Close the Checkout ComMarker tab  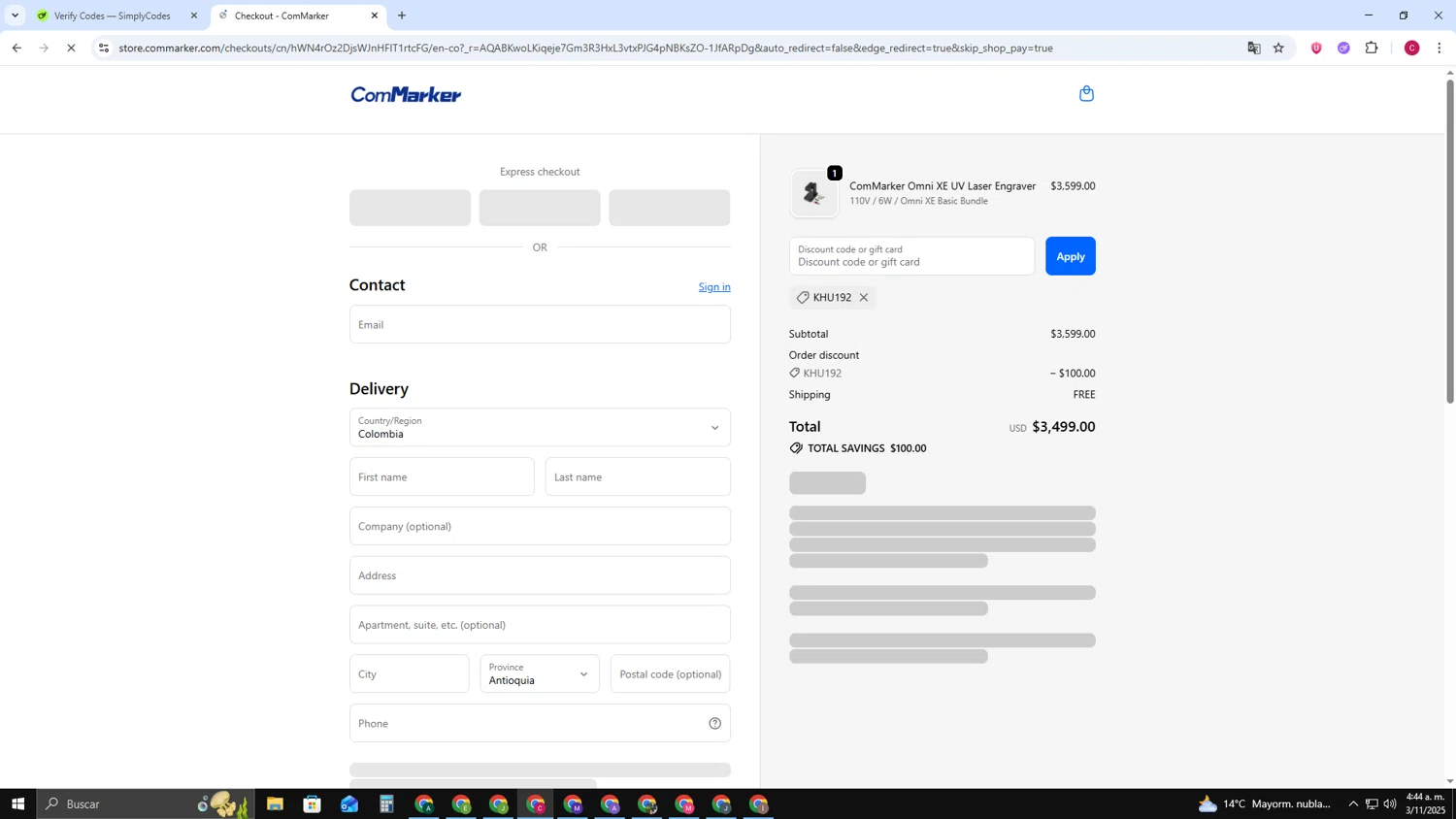[375, 16]
